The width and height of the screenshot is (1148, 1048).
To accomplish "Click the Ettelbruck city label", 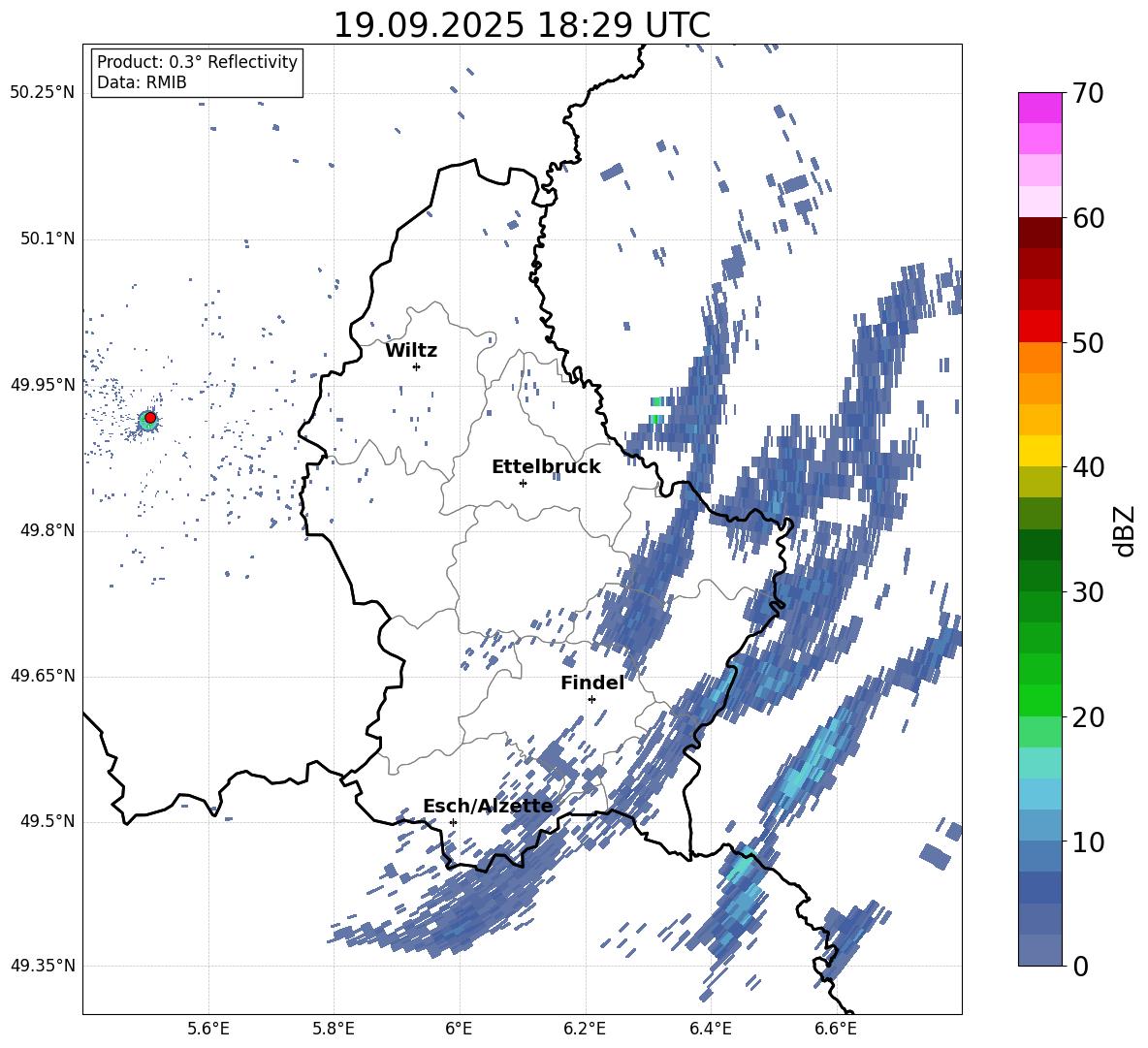I will click(x=546, y=467).
